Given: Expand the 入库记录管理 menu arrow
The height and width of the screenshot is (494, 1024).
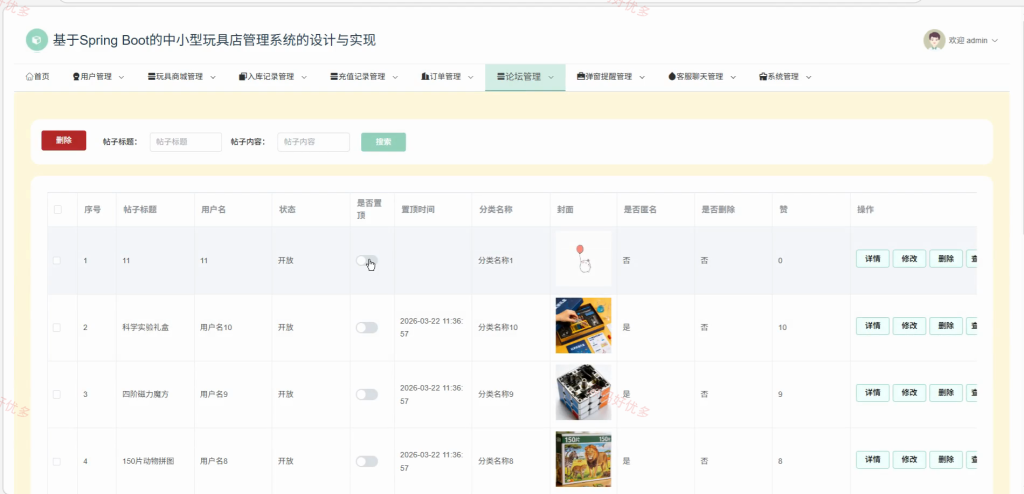Looking at the screenshot, I should pyautogui.click(x=304, y=77).
